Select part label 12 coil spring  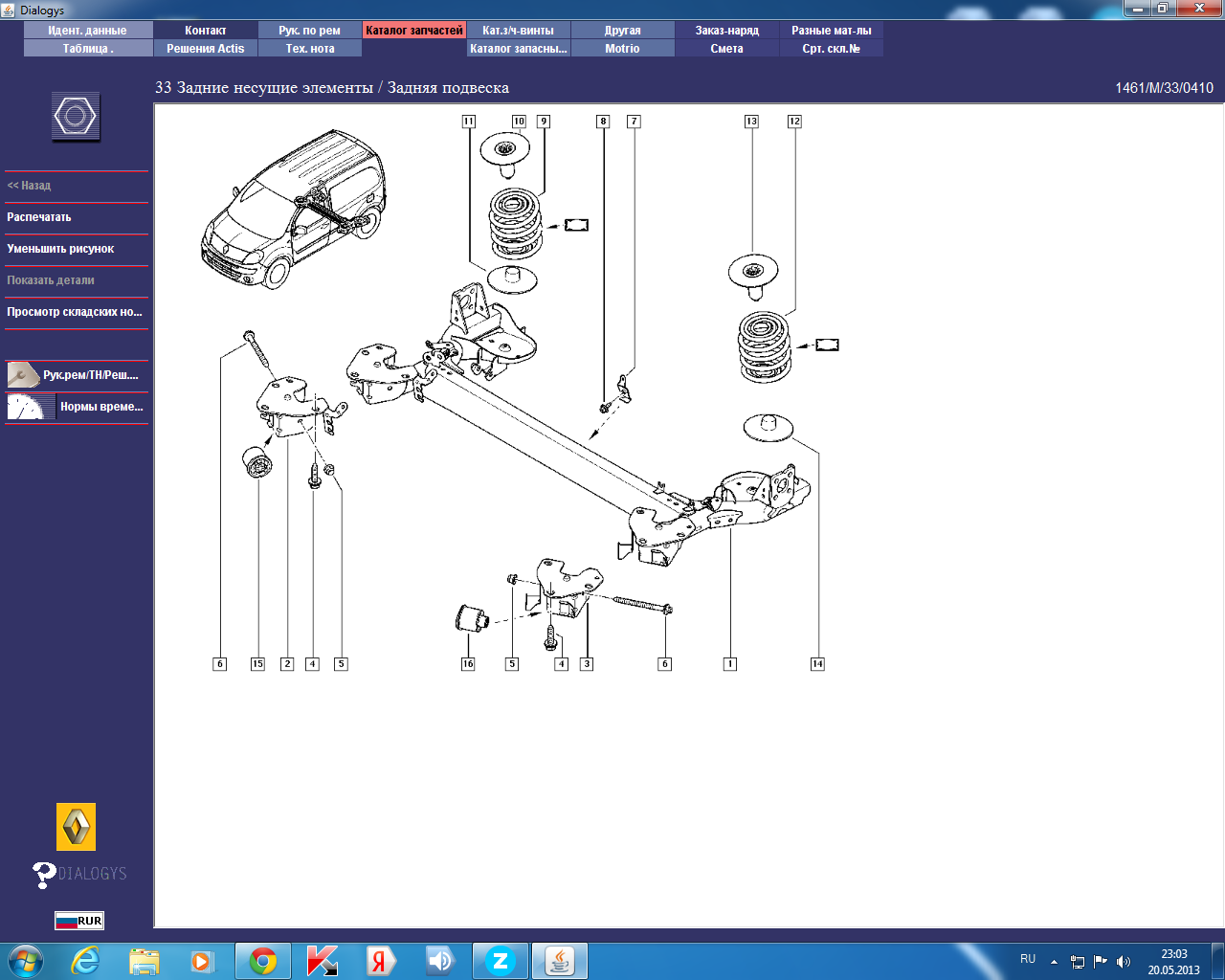[x=794, y=122]
